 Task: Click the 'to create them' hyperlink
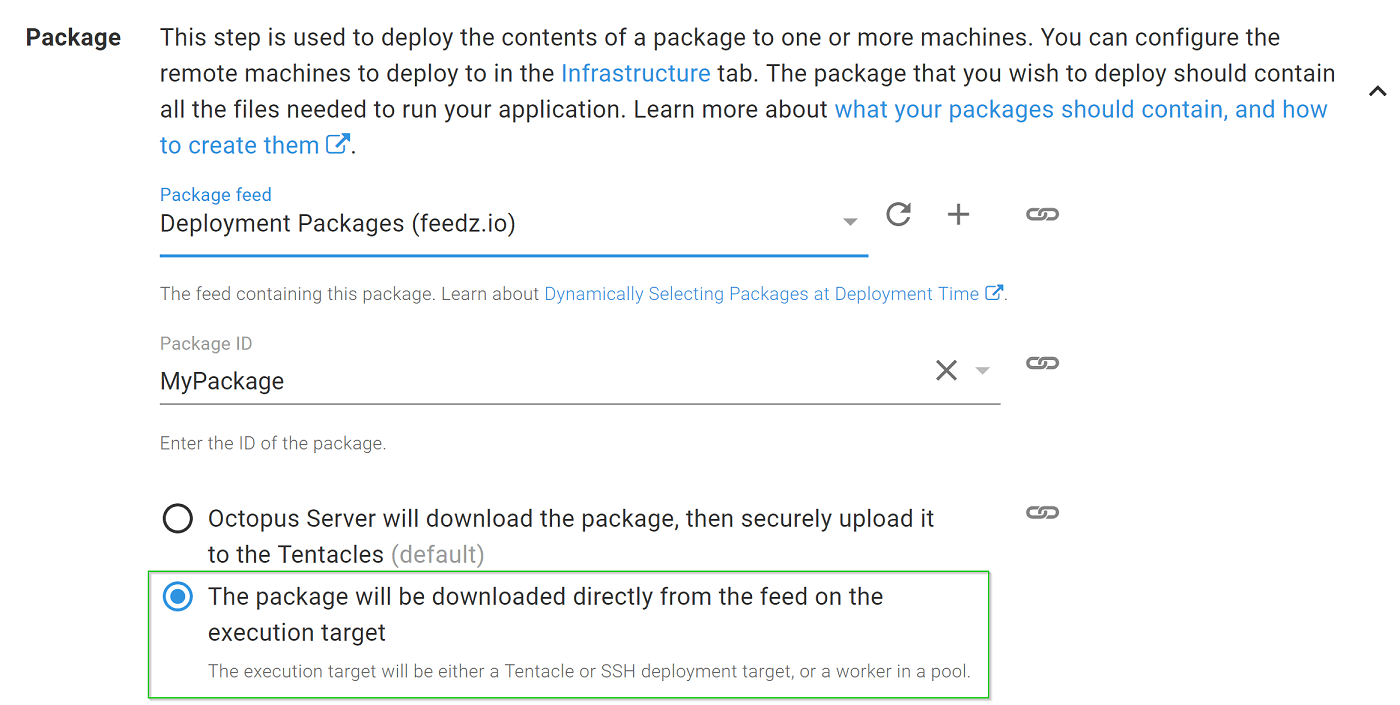[240, 144]
